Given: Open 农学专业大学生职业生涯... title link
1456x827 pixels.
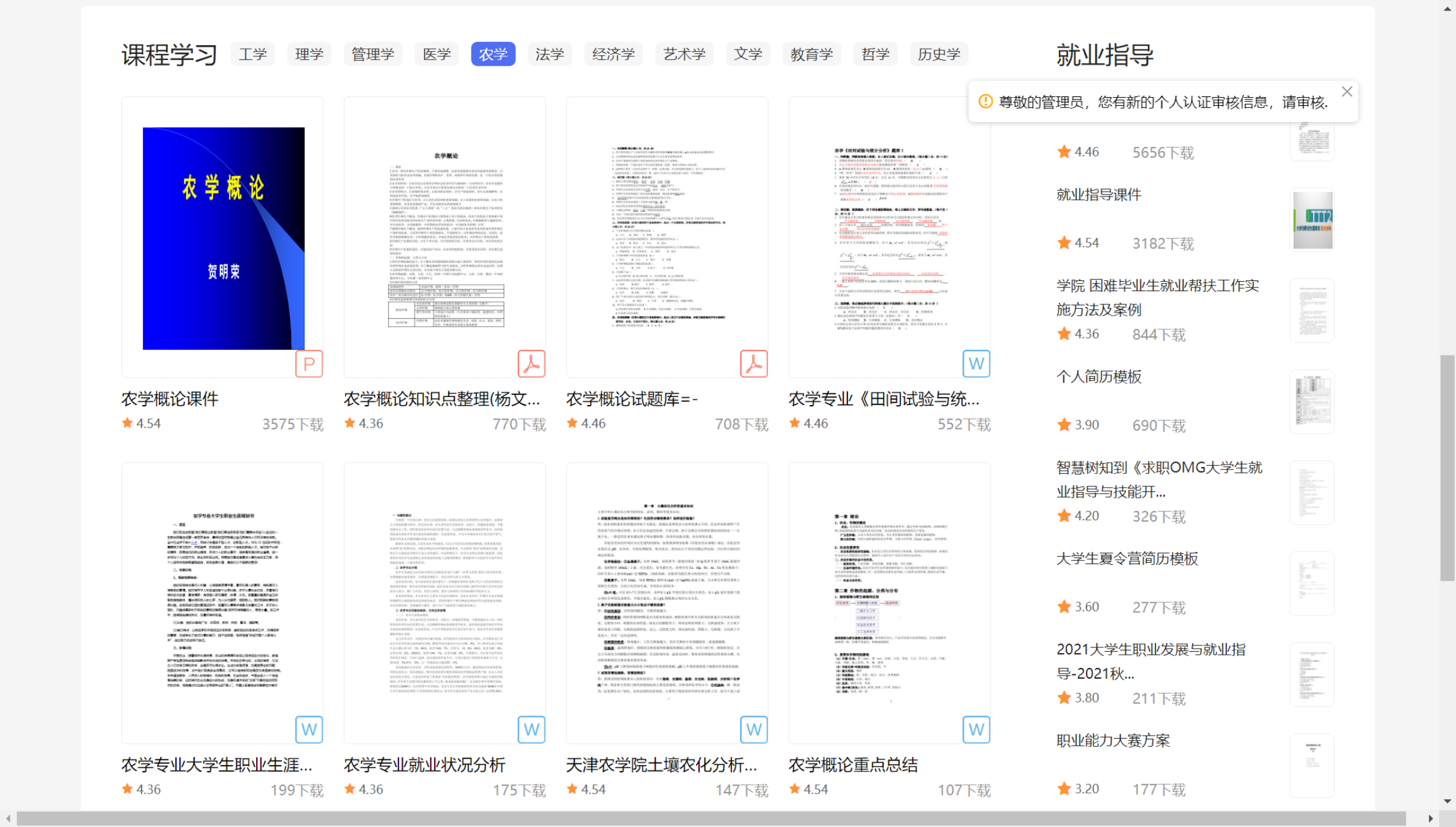Looking at the screenshot, I should tap(217, 764).
